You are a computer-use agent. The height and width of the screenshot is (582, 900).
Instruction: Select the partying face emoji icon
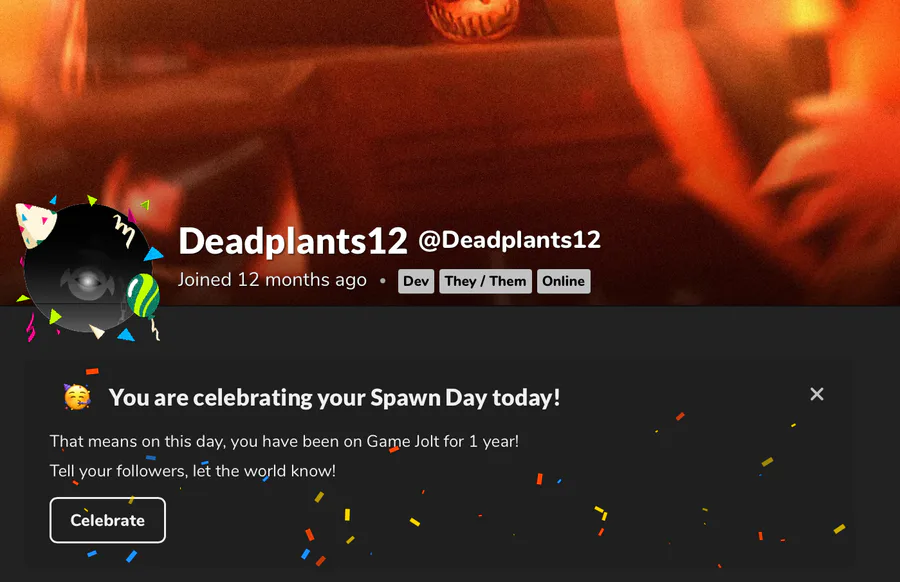tap(77, 397)
